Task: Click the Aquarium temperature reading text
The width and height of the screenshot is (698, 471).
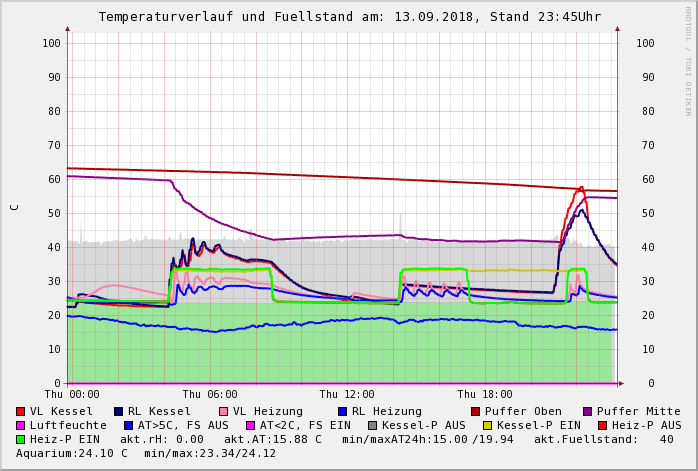Action: coord(72,453)
